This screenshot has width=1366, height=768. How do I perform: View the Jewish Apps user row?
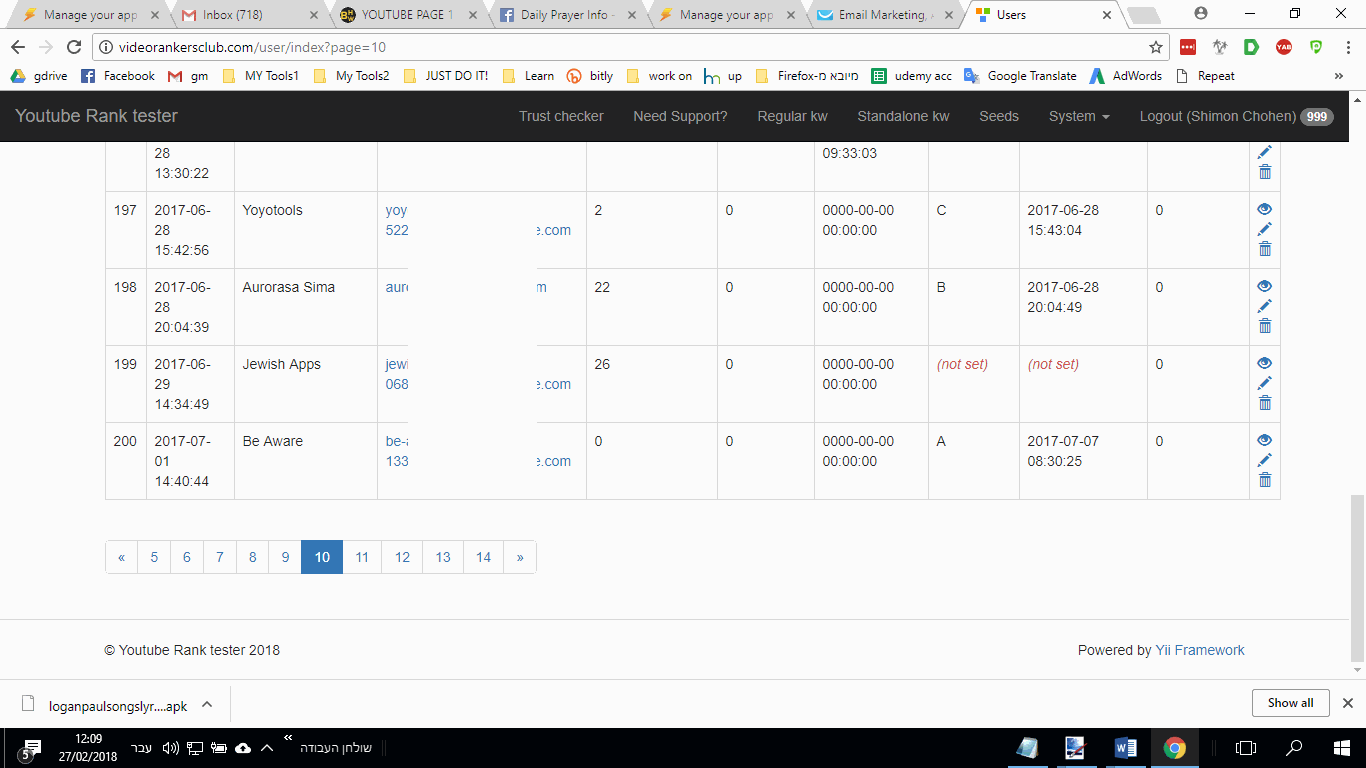(1264, 364)
